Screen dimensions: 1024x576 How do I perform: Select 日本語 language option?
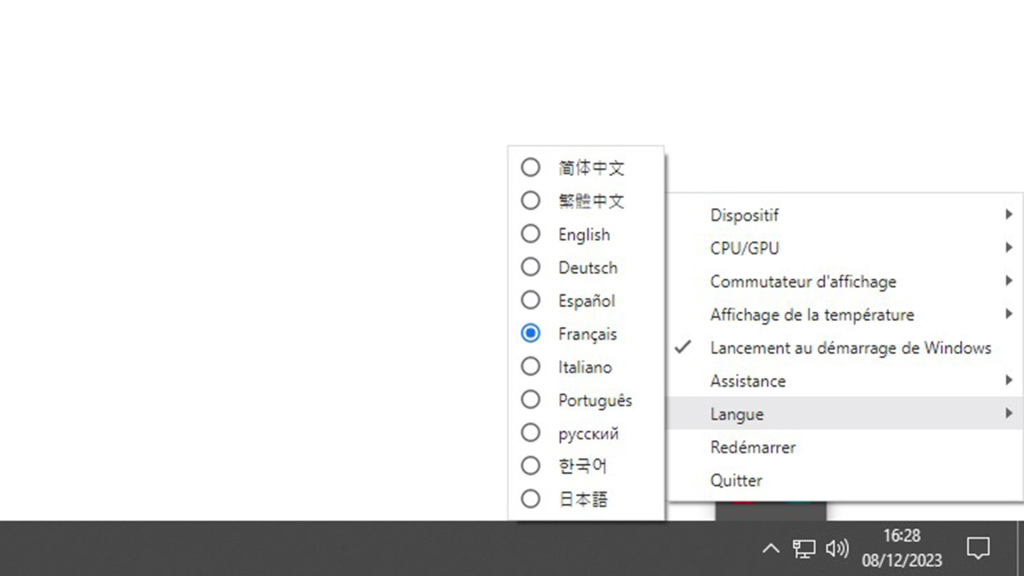click(x=531, y=499)
